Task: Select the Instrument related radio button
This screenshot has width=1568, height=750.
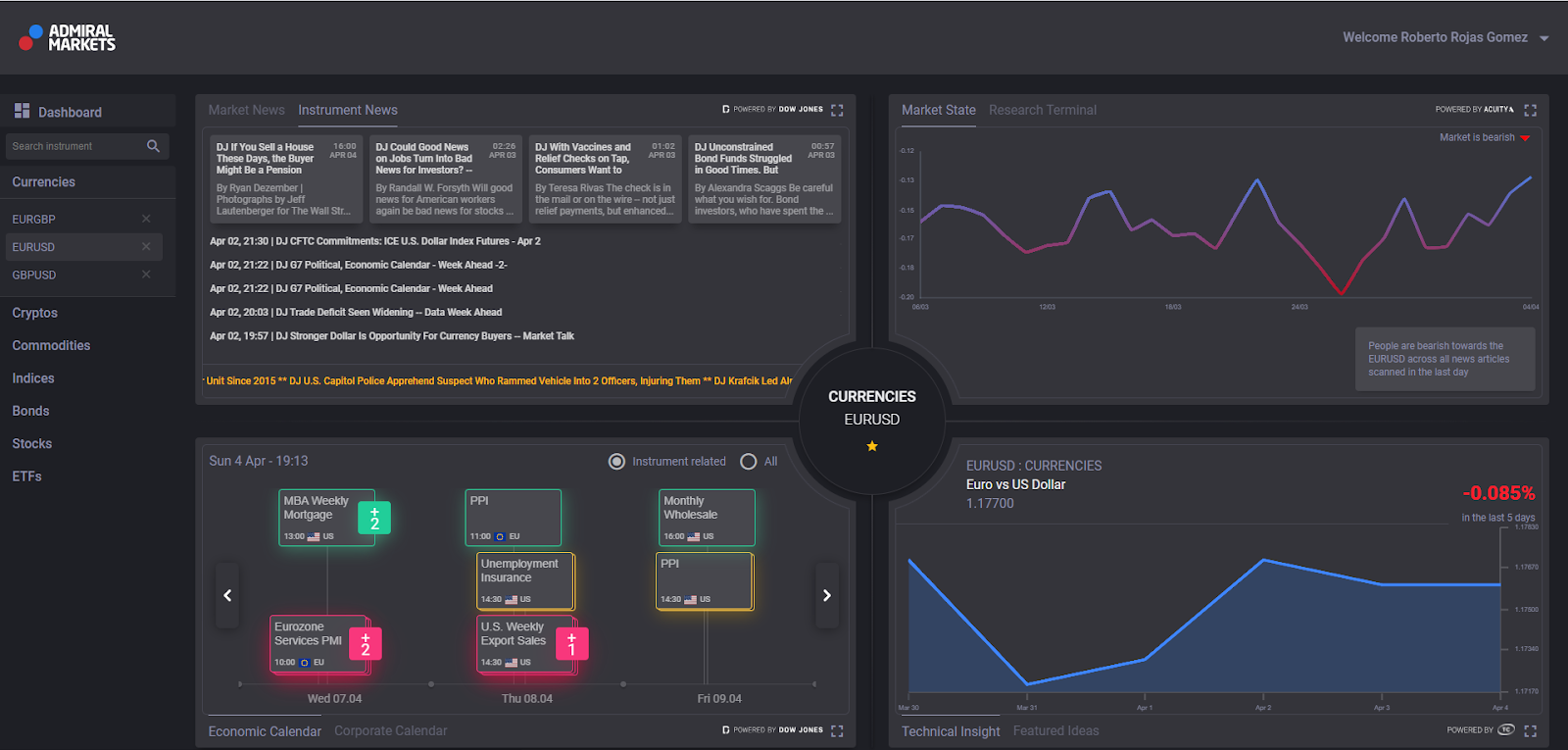Action: pos(616,462)
